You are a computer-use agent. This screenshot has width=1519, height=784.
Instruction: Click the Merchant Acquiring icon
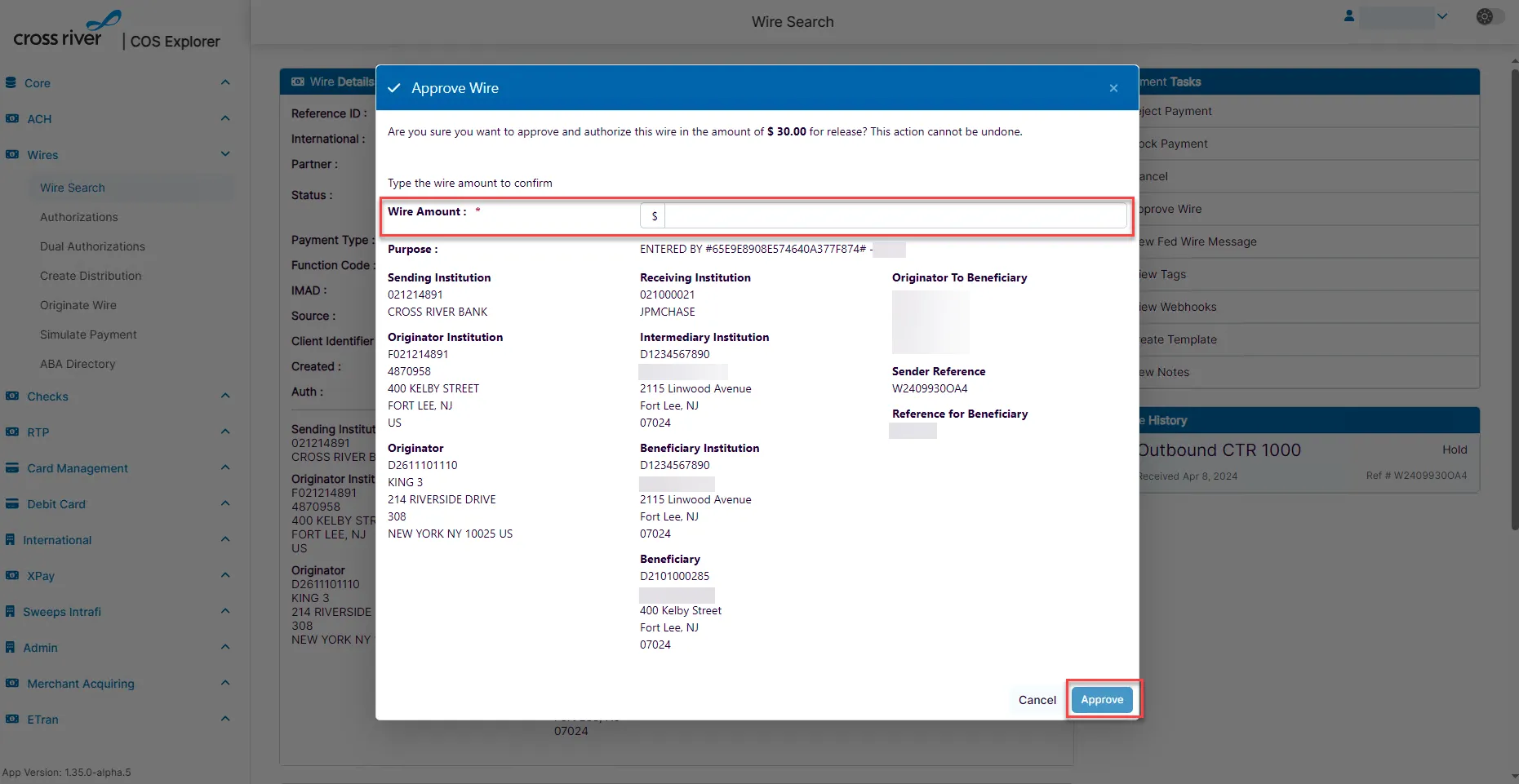(x=12, y=683)
